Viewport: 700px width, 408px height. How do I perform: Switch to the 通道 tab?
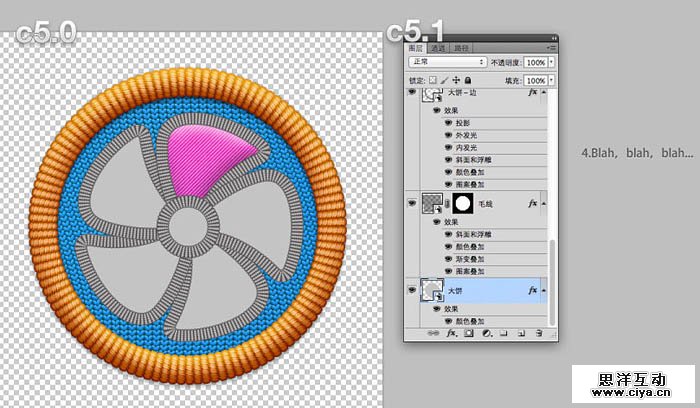(438, 48)
